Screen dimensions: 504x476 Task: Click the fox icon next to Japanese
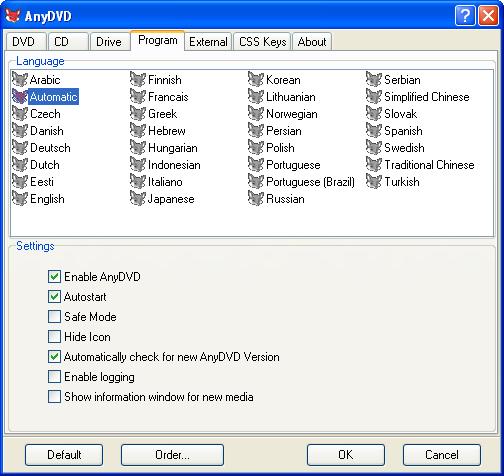point(138,198)
